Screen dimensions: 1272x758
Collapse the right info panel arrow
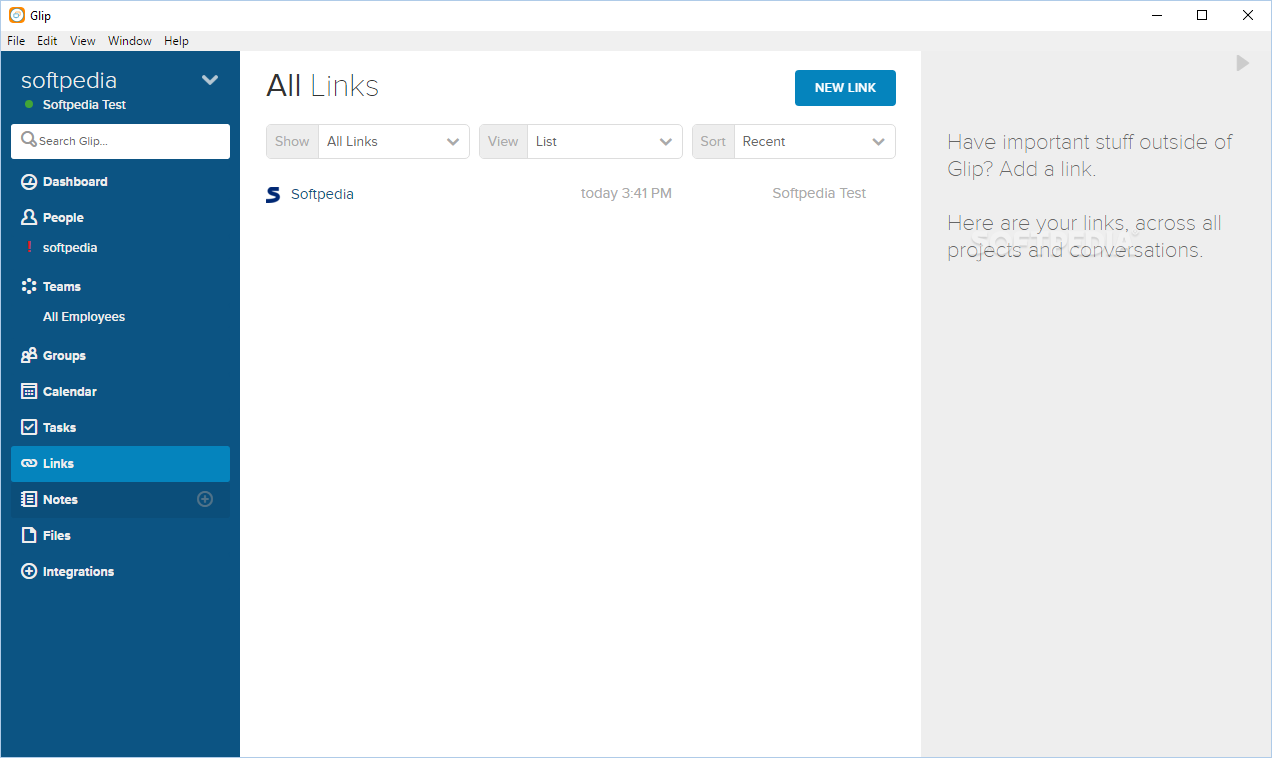pos(1242,63)
